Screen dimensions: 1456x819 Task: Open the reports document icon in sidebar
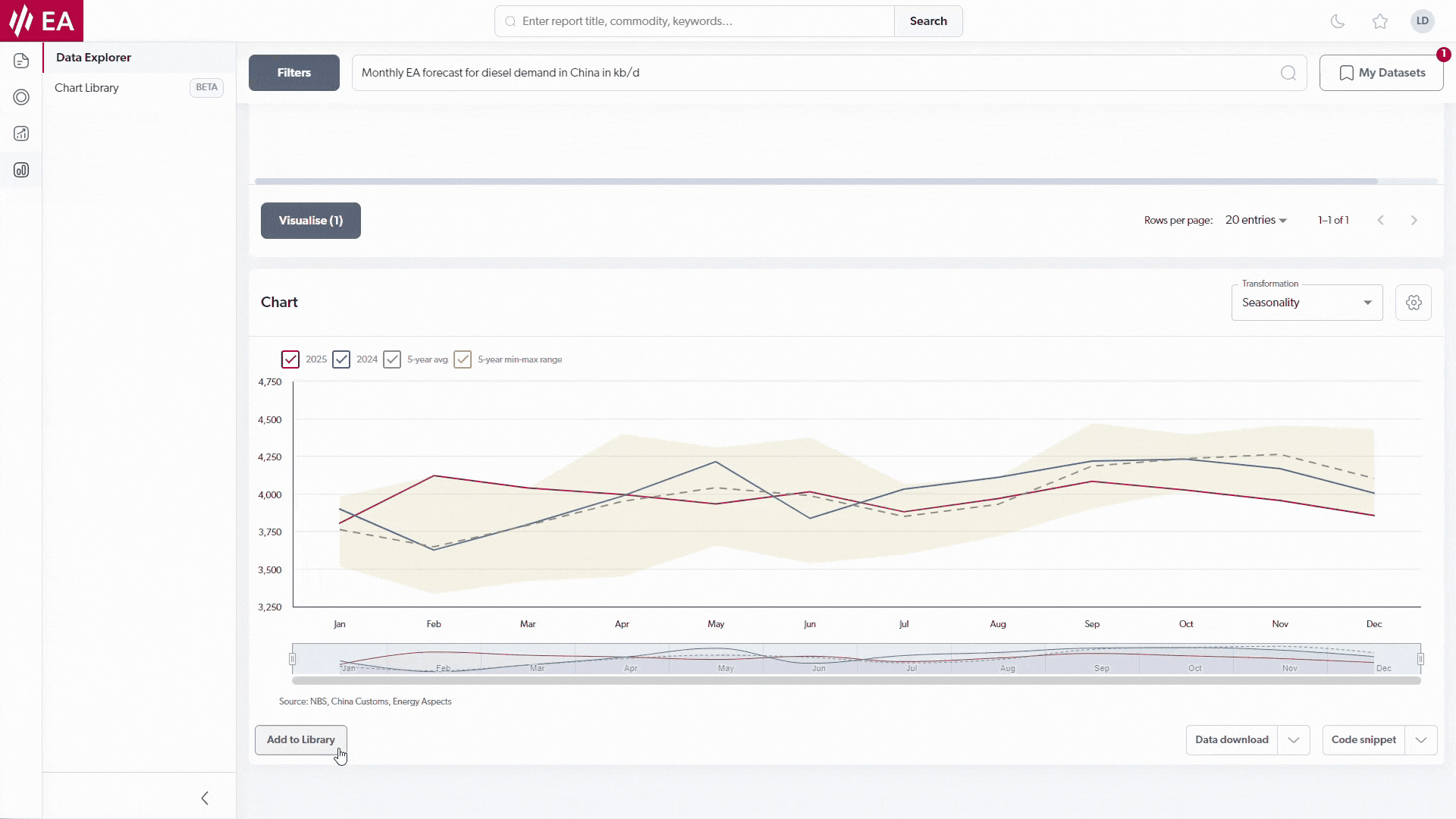click(21, 61)
